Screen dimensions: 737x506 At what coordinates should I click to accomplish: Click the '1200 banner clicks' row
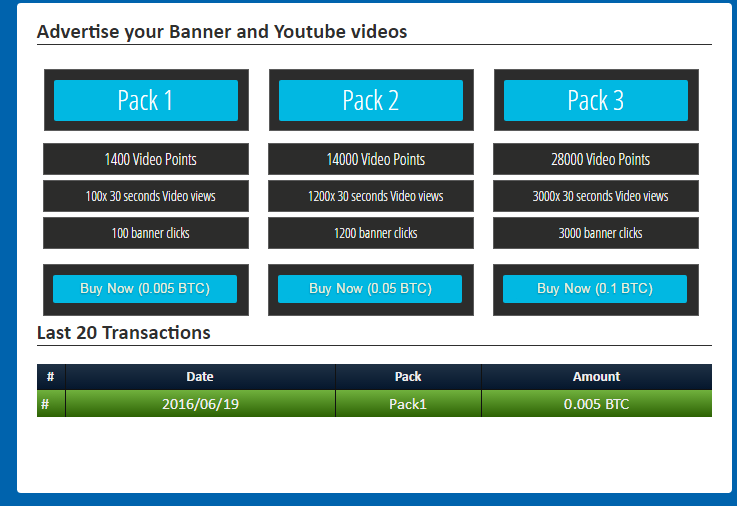[371, 233]
